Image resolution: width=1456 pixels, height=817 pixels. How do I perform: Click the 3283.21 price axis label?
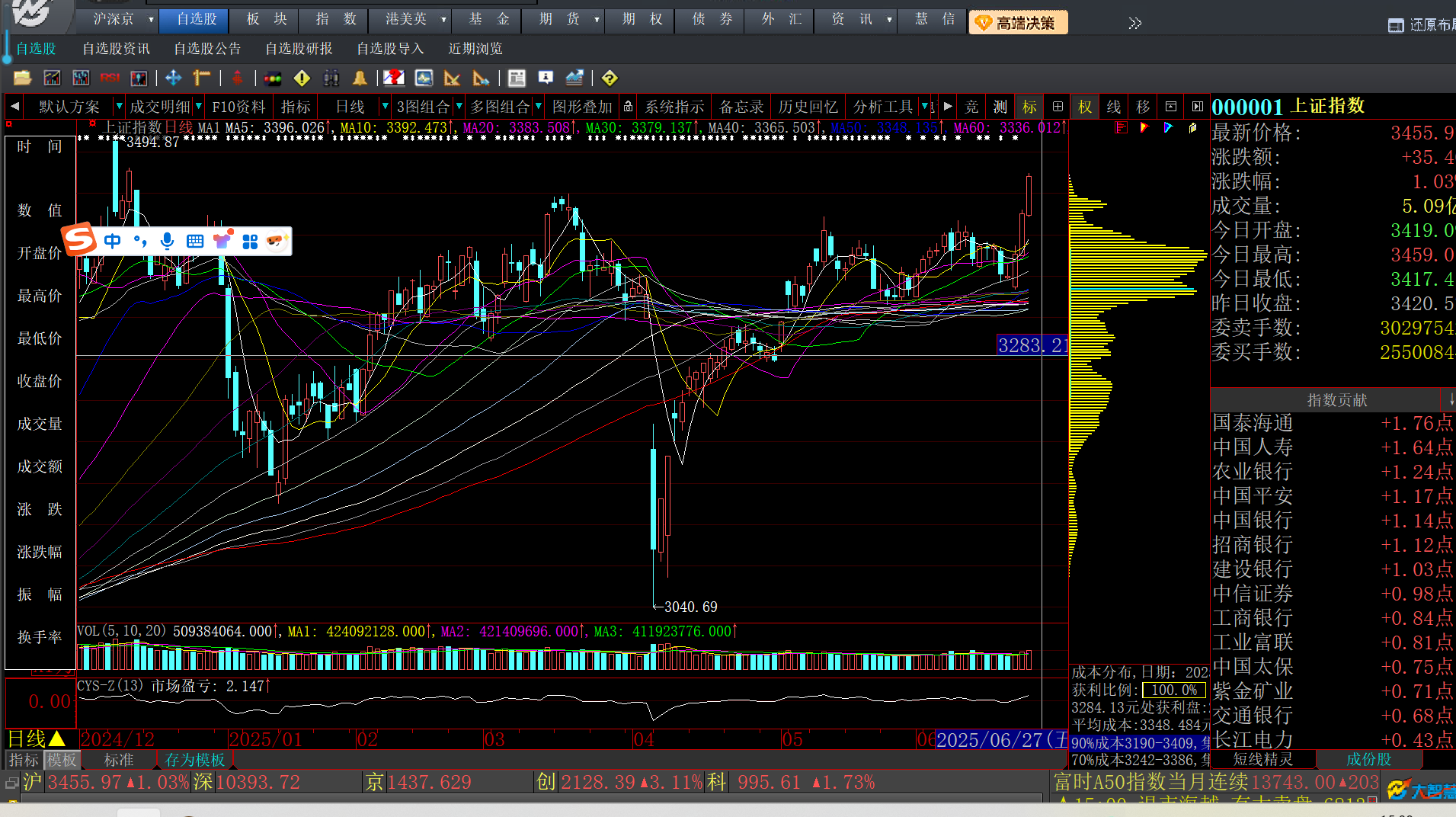(x=1032, y=345)
